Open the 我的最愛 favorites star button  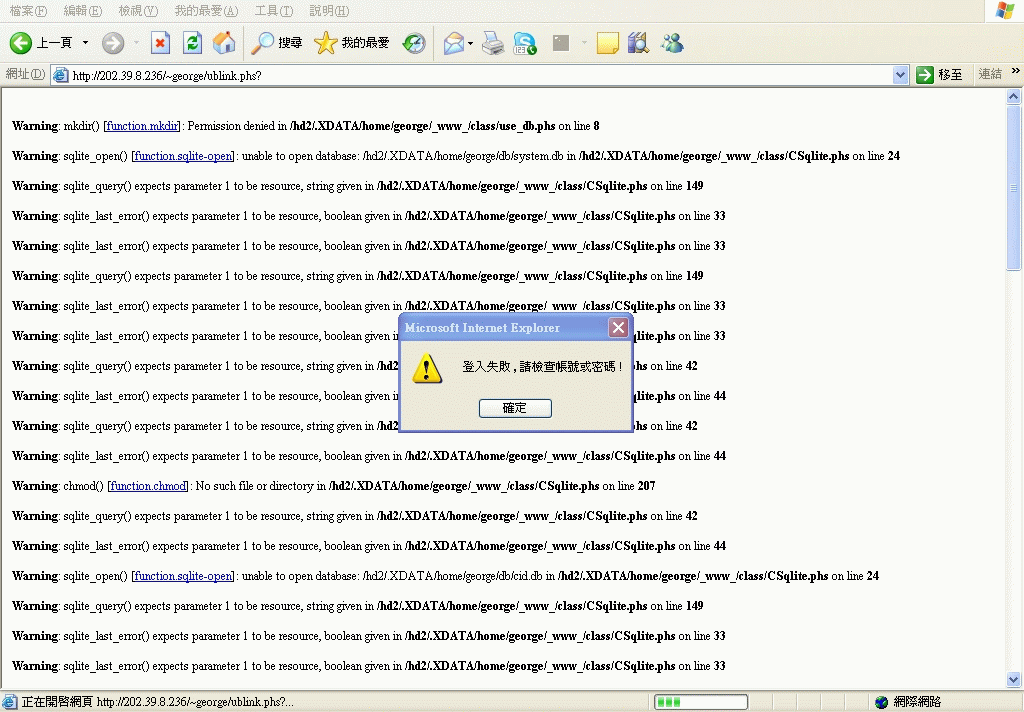tap(351, 43)
